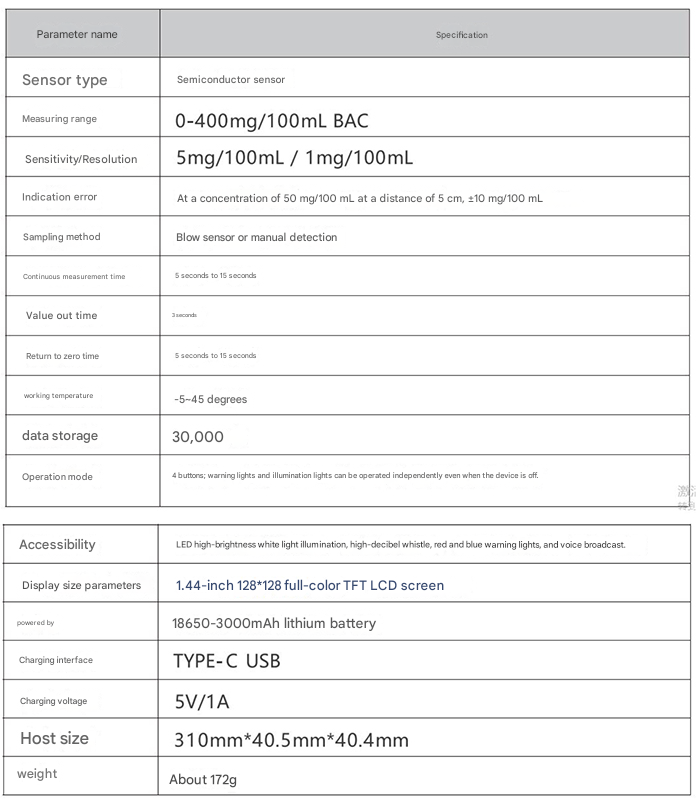This screenshot has width=700, height=807.
Task: Click the 'Accessibility' row label
Action: pyautogui.click(x=57, y=545)
